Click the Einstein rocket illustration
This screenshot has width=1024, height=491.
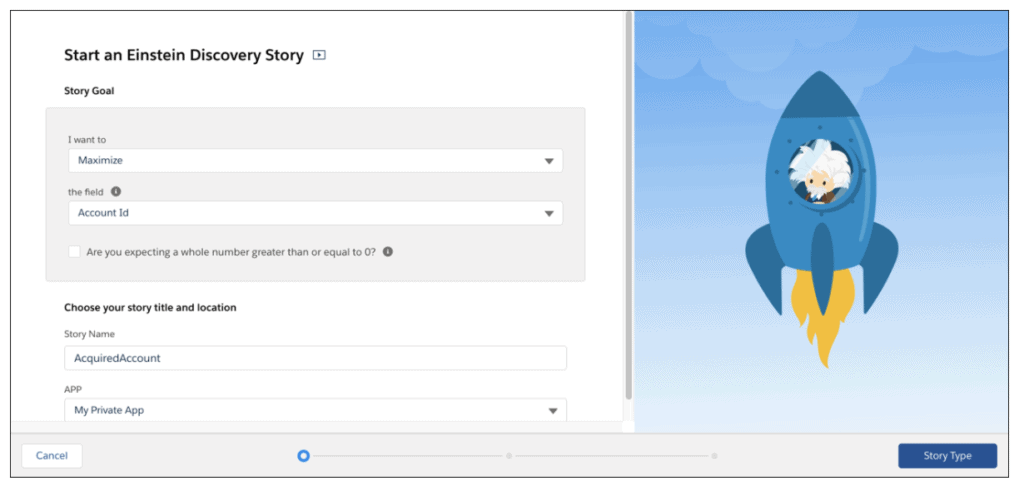pyautogui.click(x=821, y=219)
